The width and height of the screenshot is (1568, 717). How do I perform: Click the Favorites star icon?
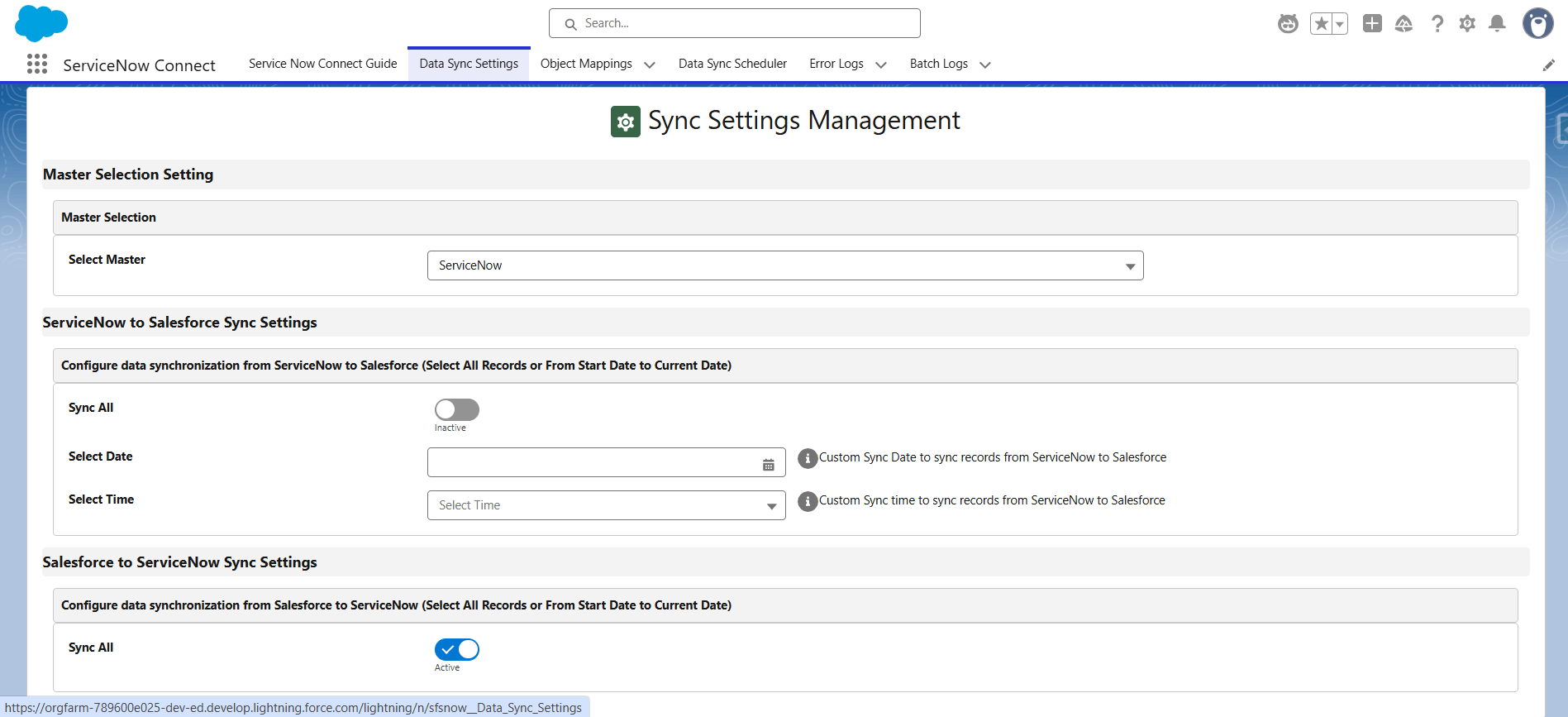(x=1321, y=24)
